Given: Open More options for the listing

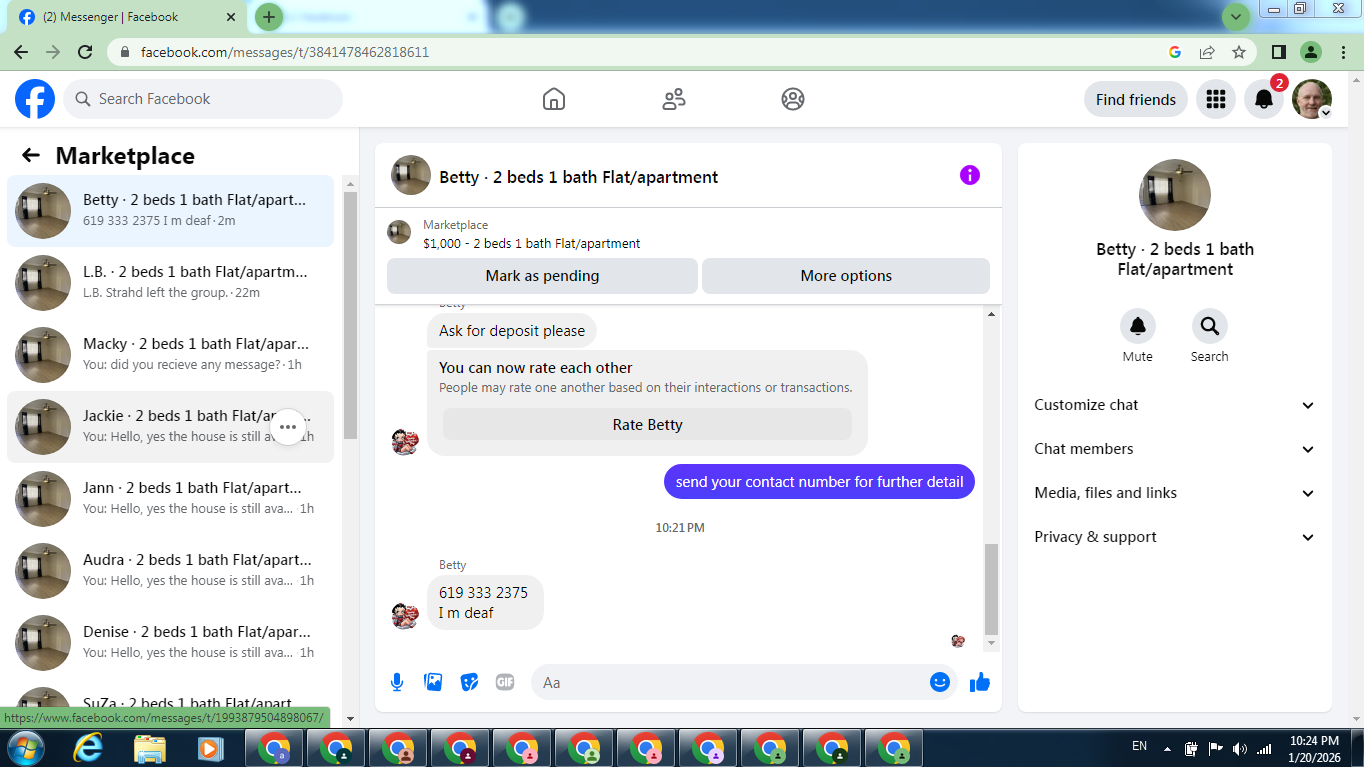Looking at the screenshot, I should coord(846,276).
